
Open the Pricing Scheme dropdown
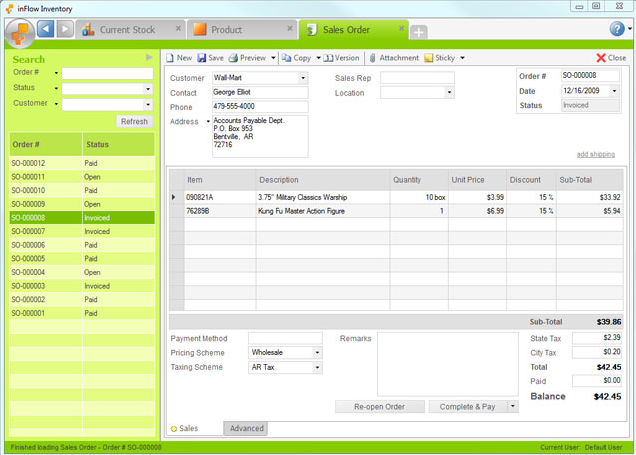tap(317, 353)
